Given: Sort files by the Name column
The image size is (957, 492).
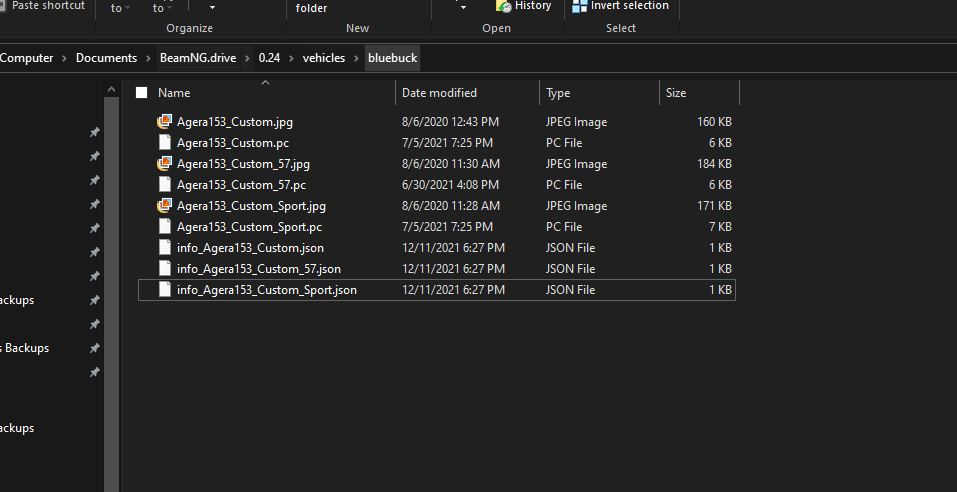Looking at the screenshot, I should [174, 93].
